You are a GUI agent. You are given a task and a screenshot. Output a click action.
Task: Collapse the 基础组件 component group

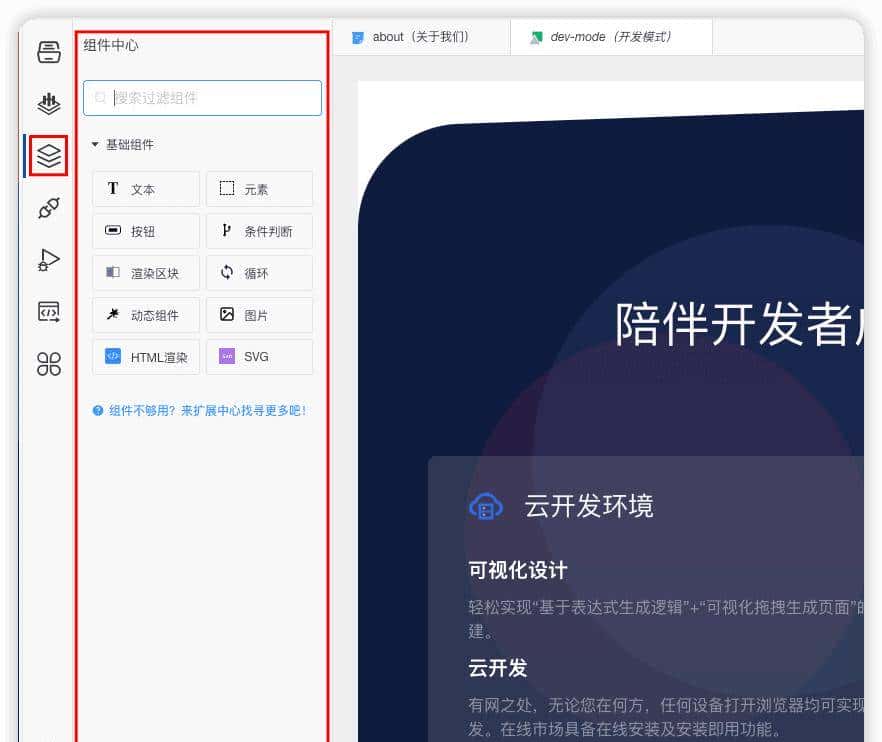pos(95,144)
